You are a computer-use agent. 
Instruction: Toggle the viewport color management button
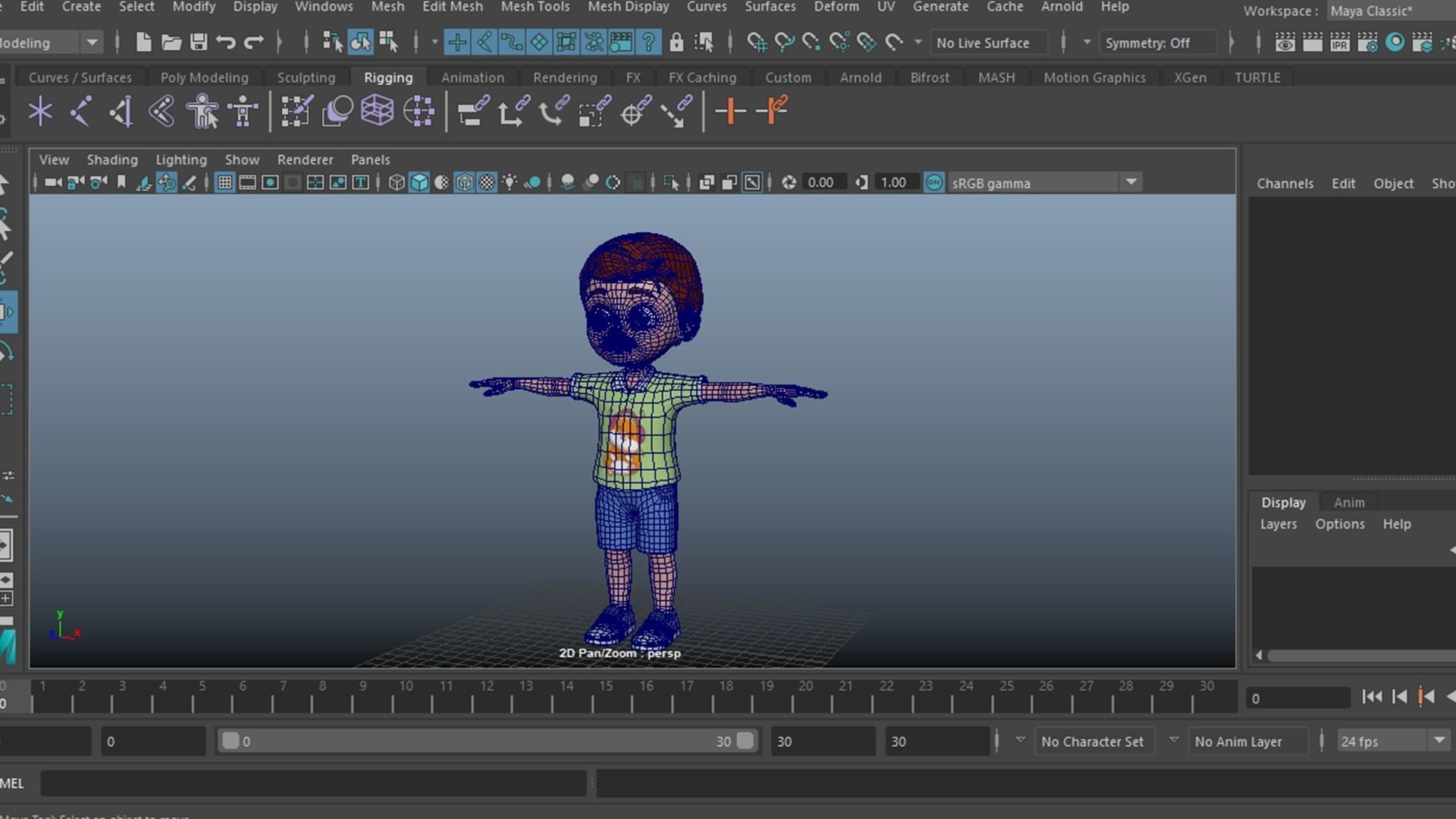coord(934,183)
